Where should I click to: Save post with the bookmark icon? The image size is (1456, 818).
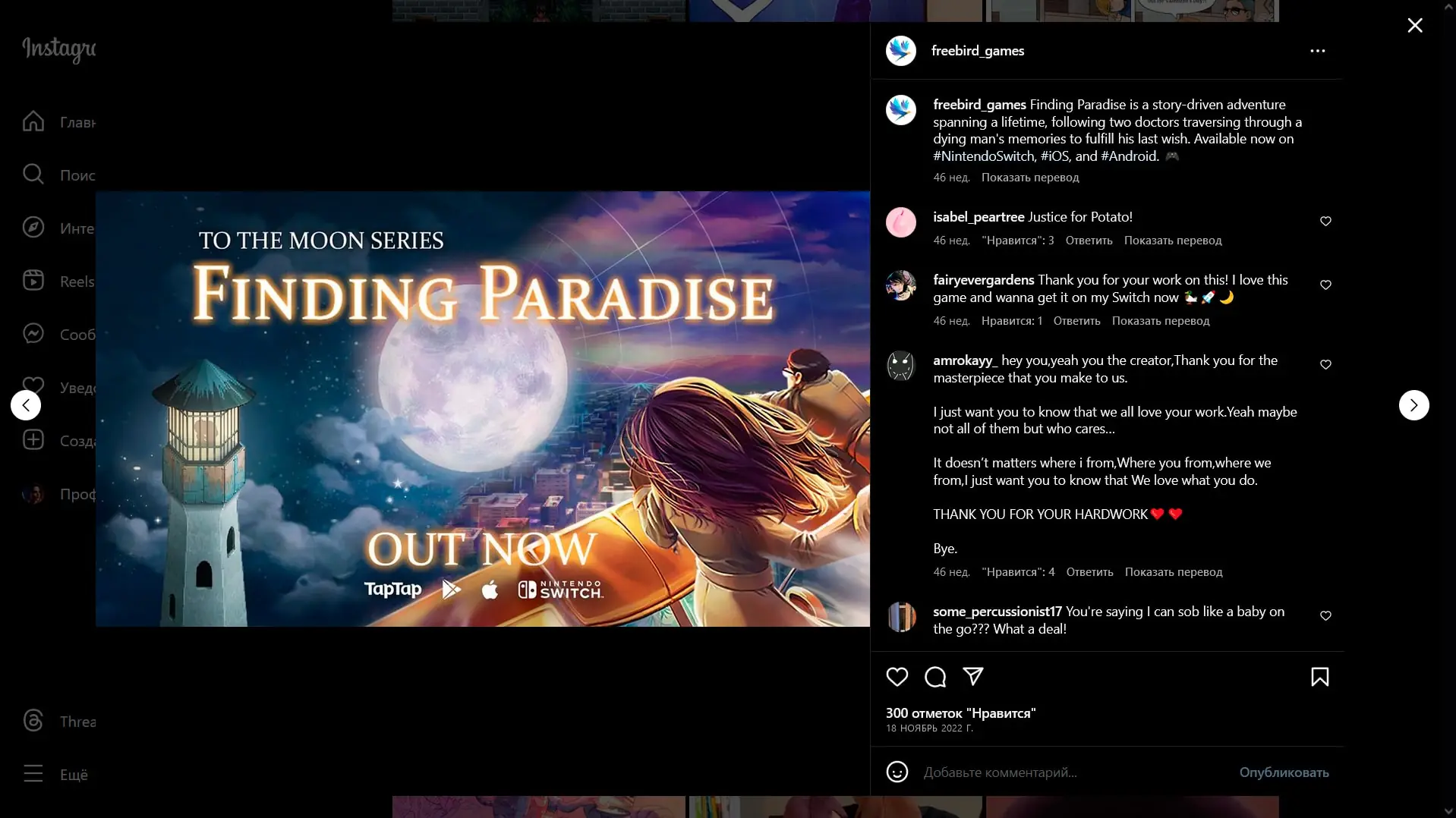click(1319, 676)
